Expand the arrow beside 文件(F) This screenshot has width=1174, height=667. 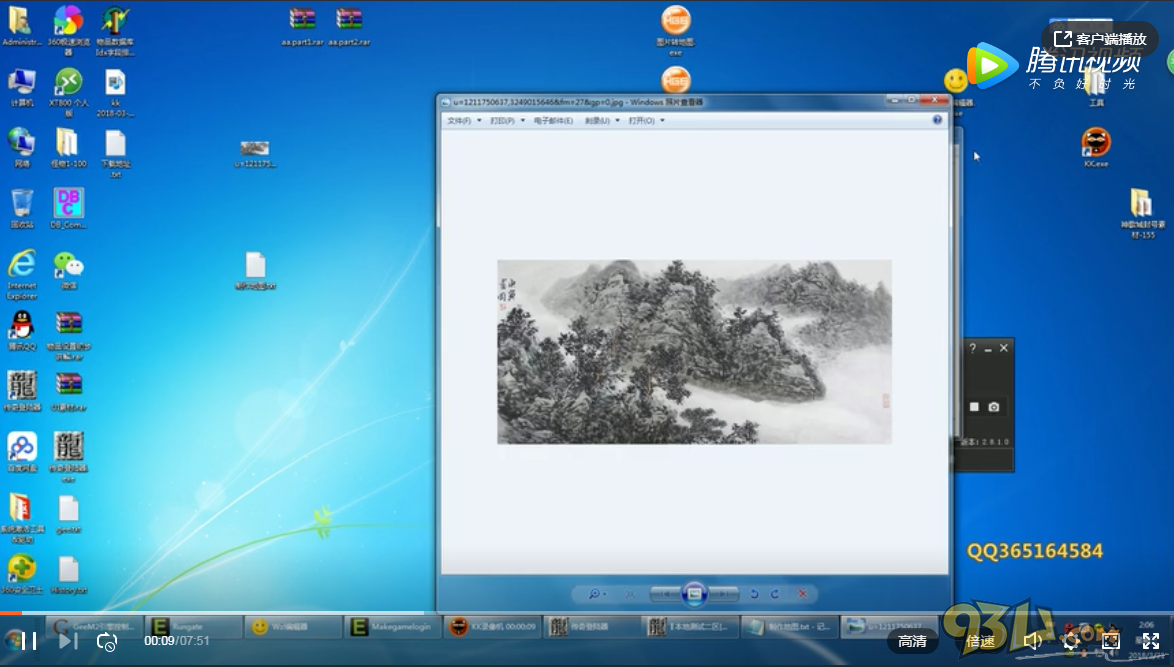[479, 121]
